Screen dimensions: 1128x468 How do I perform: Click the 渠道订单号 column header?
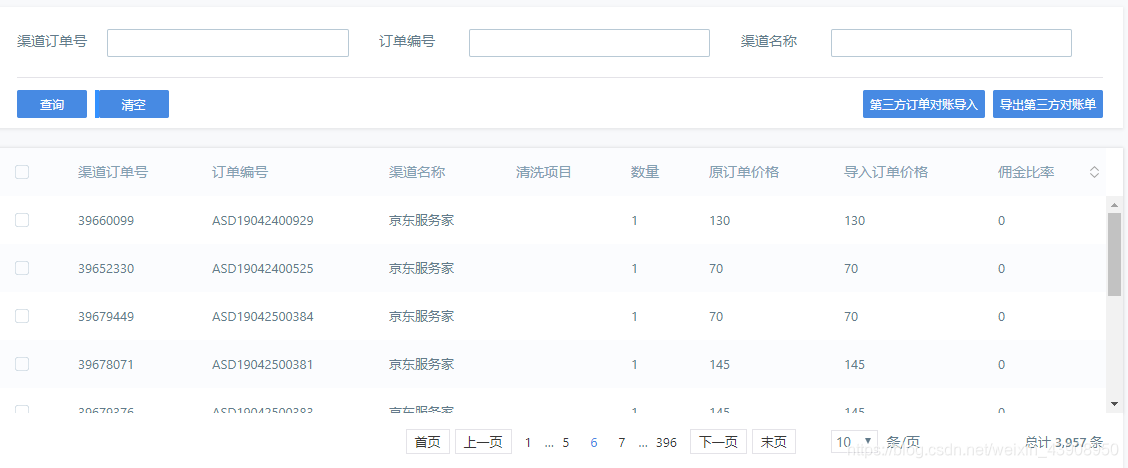coord(113,173)
